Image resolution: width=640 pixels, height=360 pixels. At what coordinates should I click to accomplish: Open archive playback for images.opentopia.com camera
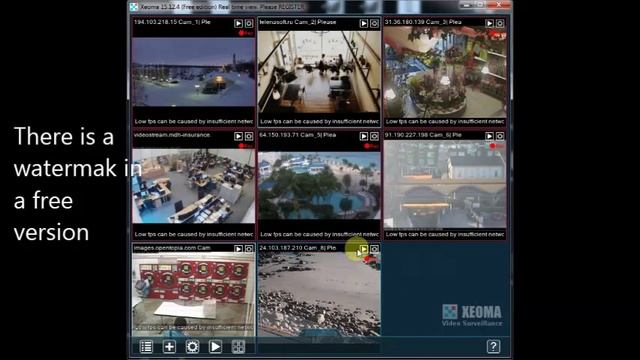[238, 249]
